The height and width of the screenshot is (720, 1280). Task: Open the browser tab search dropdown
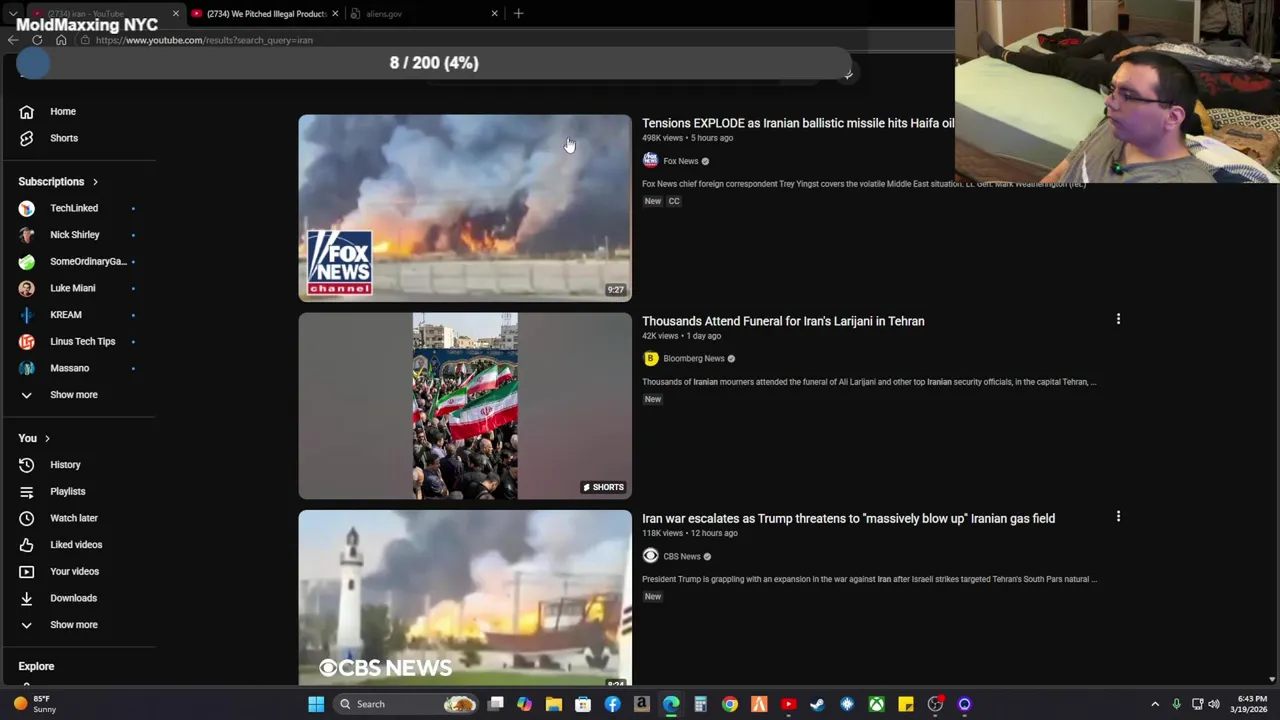point(13,14)
